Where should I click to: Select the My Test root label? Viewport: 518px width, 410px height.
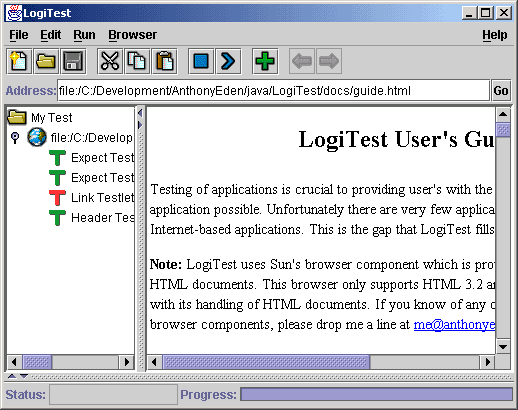[x=52, y=118]
